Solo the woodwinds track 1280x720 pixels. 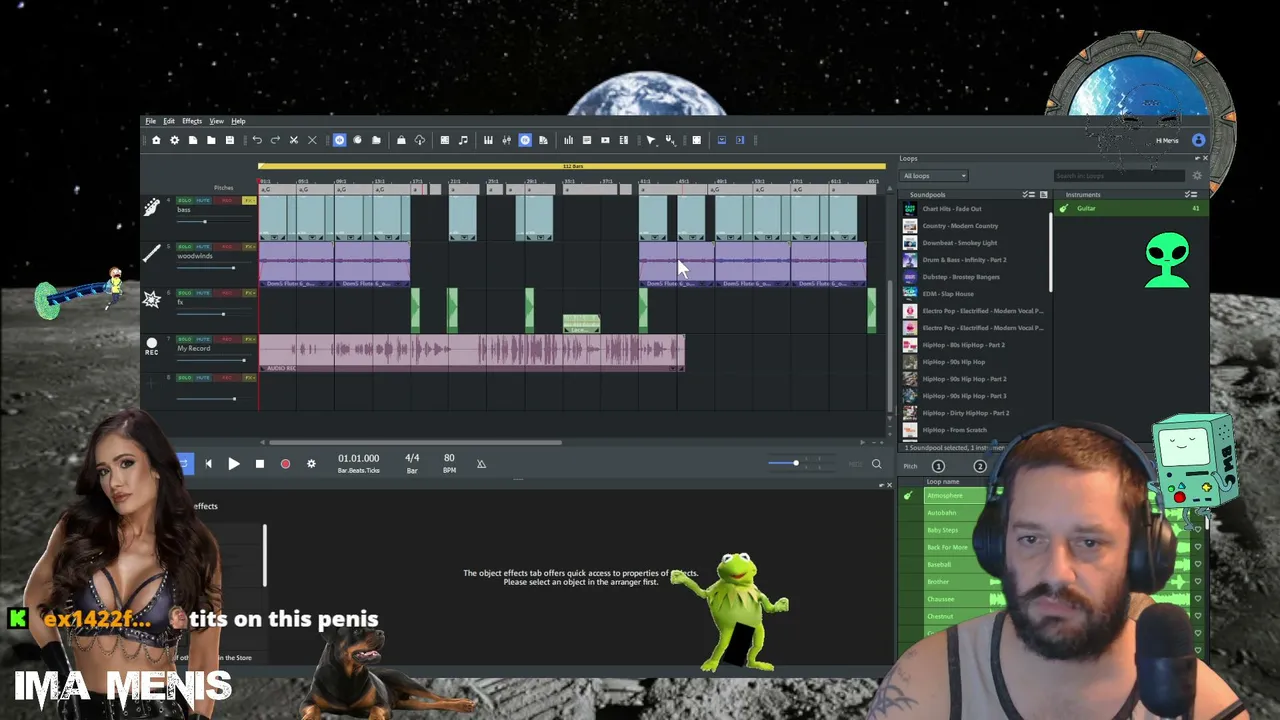(184, 247)
